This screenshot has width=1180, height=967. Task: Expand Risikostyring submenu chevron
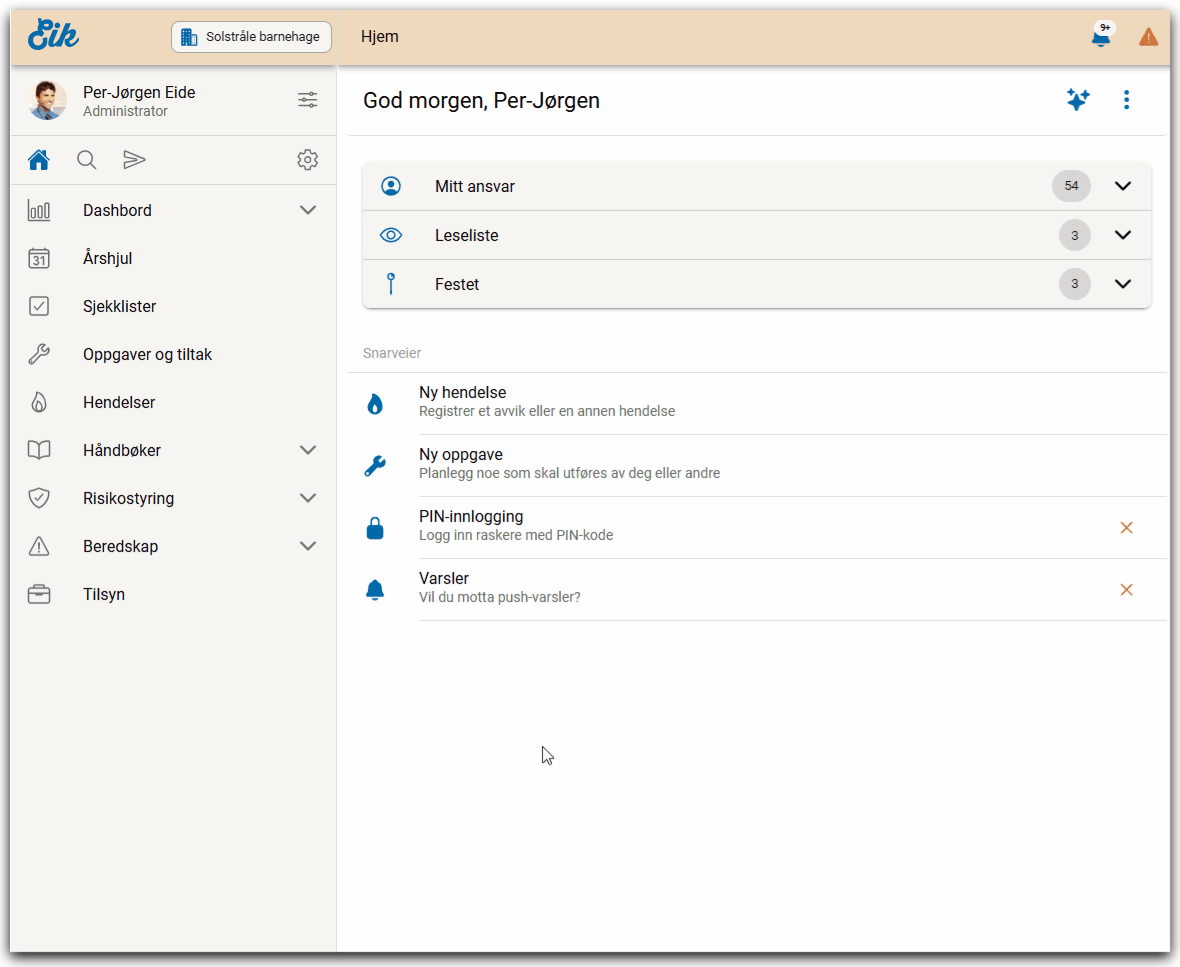tap(308, 498)
